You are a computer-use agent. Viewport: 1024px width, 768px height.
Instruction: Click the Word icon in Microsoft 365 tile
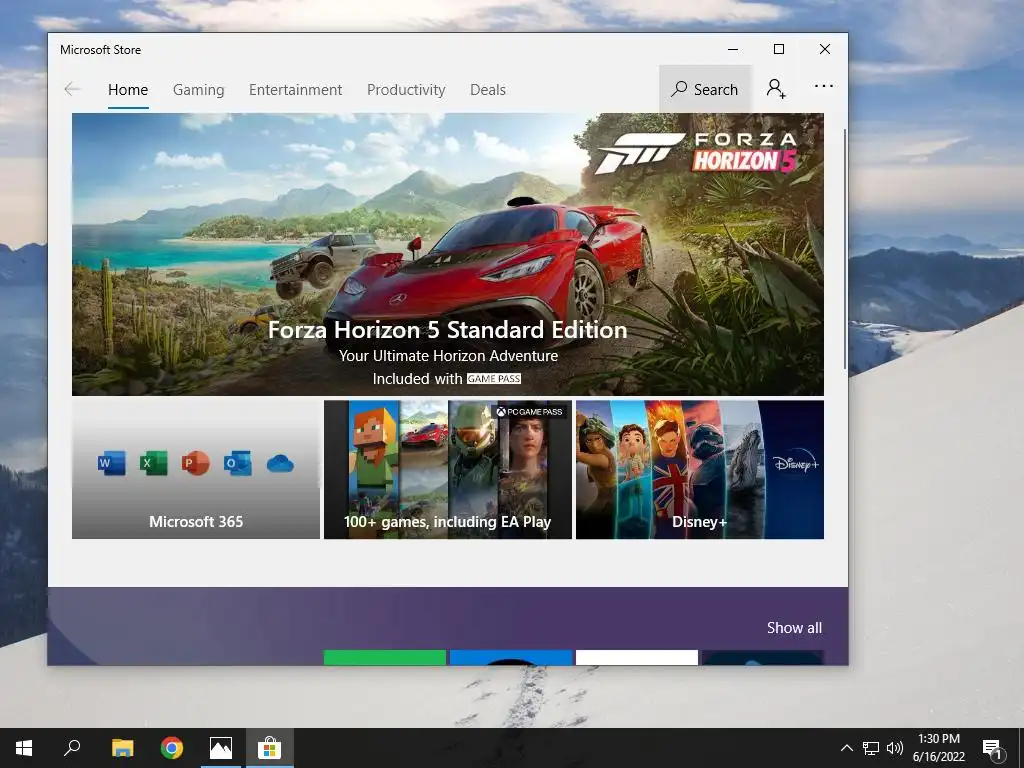pyautogui.click(x=112, y=464)
